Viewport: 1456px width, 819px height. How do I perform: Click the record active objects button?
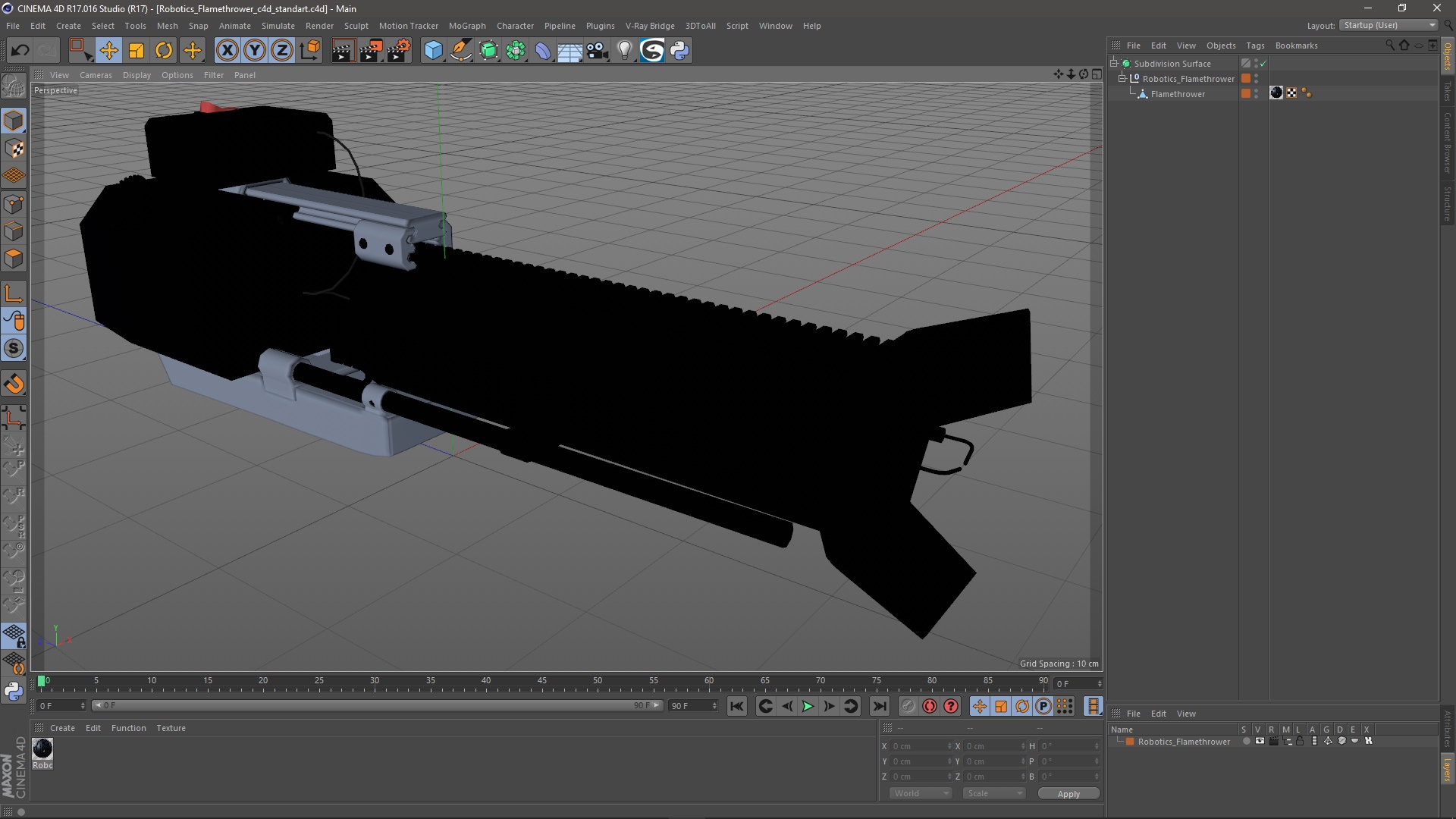coord(908,706)
